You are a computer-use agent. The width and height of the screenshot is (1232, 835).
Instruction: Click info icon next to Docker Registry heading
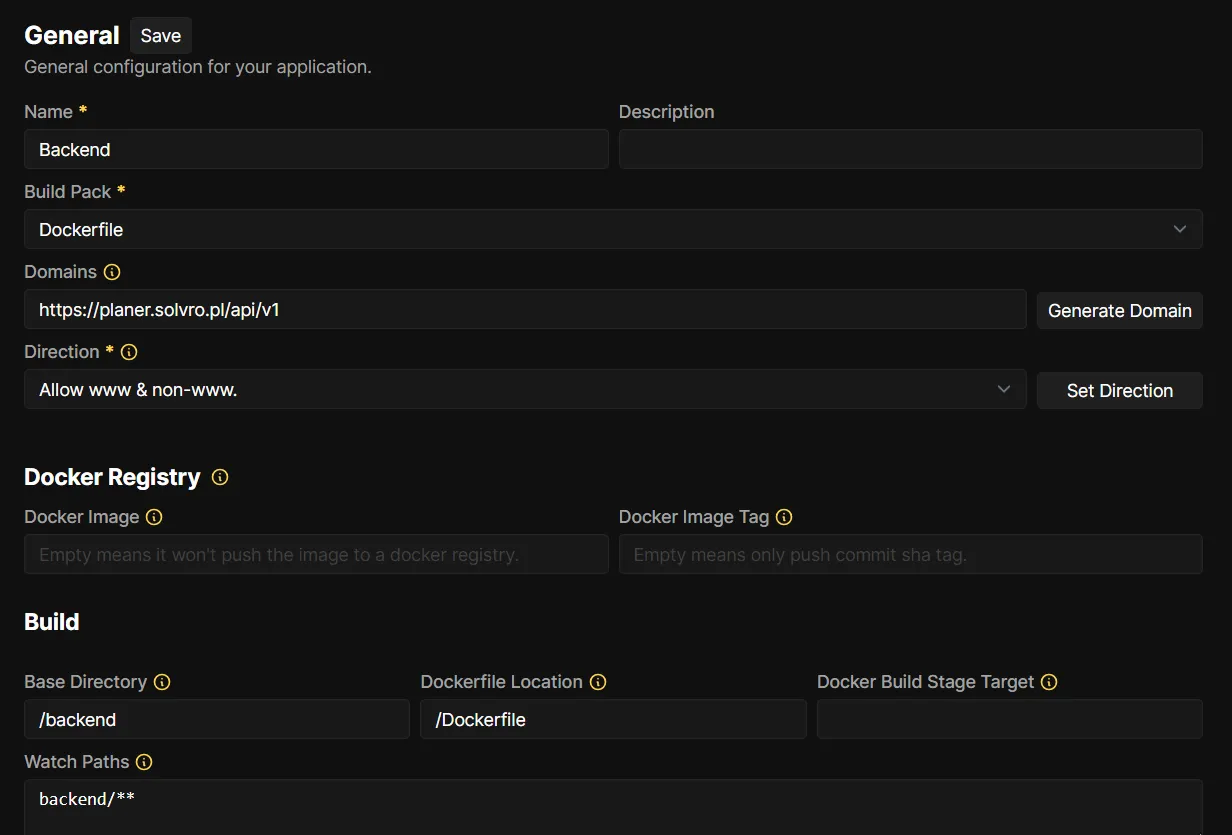(220, 477)
